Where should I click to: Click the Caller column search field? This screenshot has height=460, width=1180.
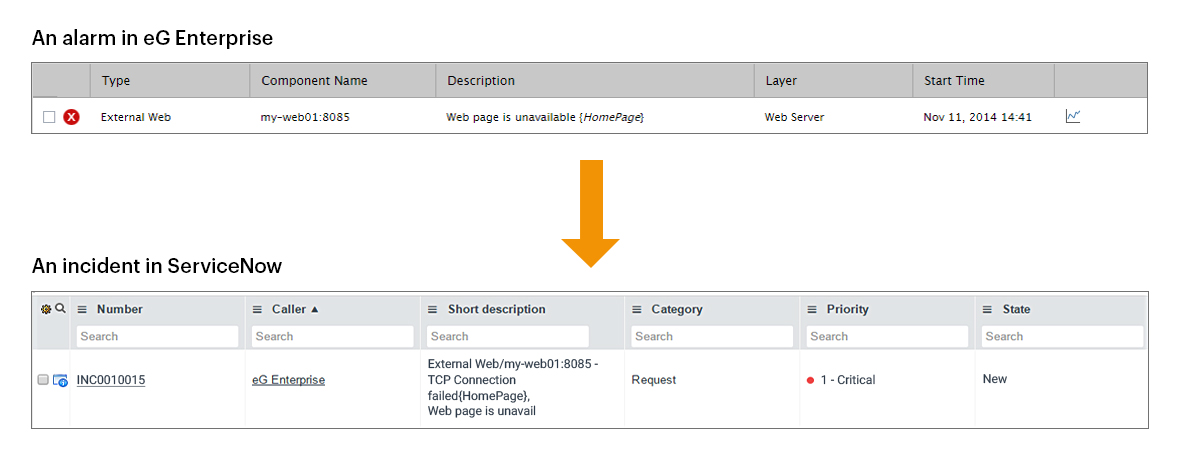(x=333, y=337)
